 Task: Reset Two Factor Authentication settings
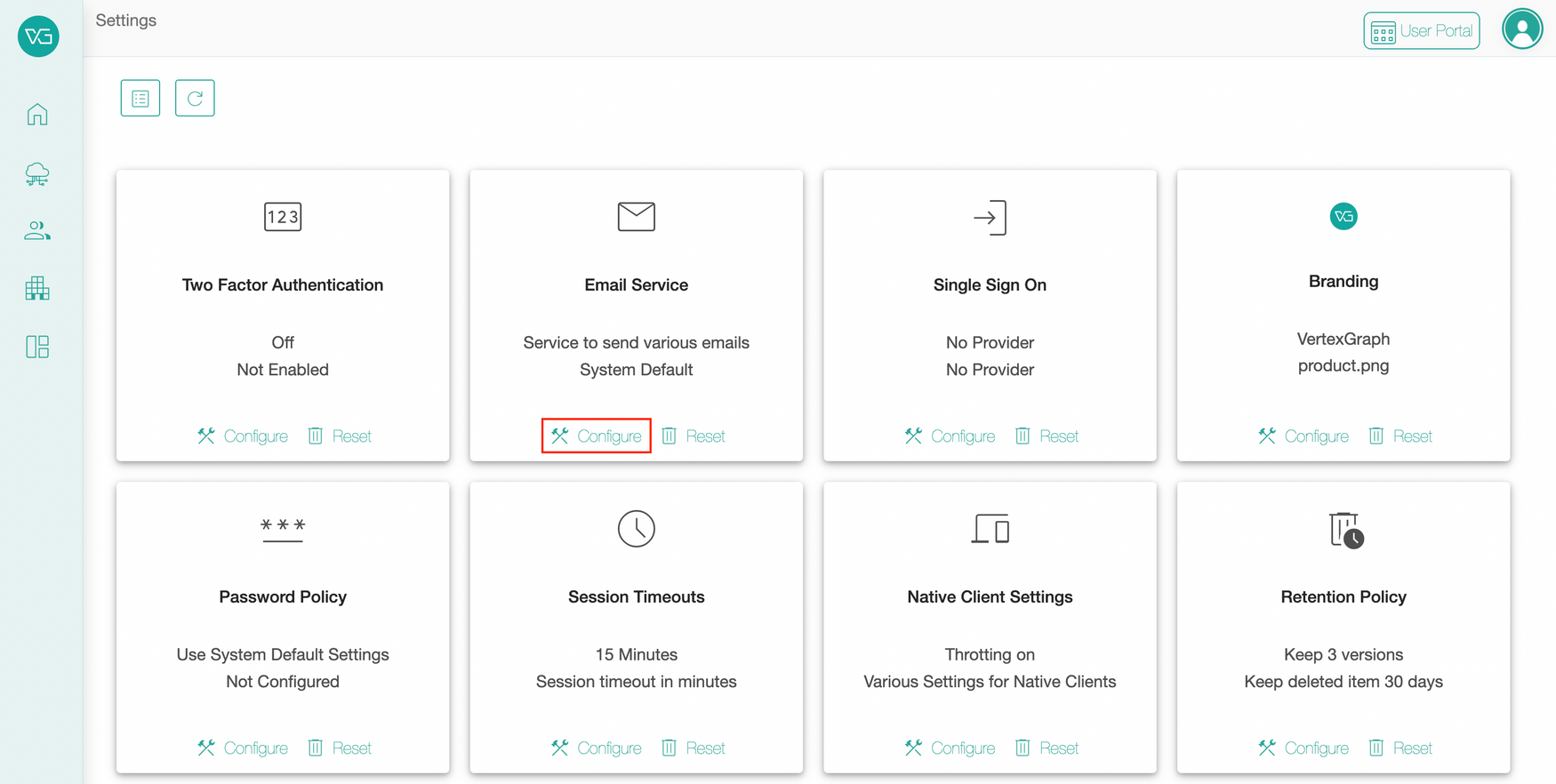(x=340, y=436)
